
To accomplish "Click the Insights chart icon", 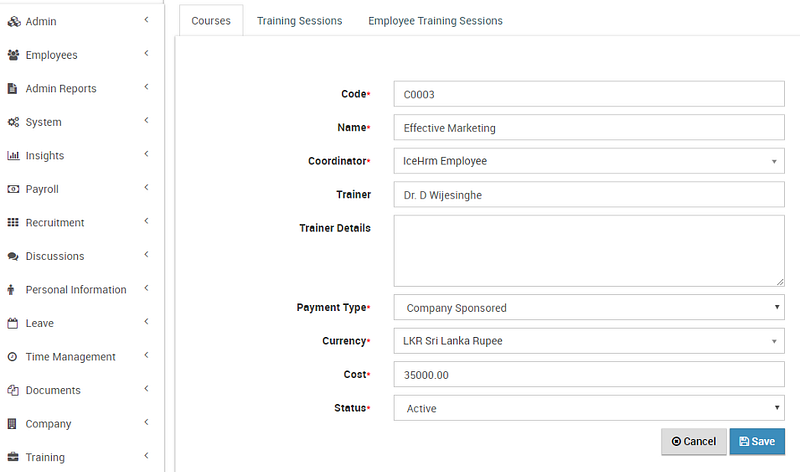I will [13, 156].
